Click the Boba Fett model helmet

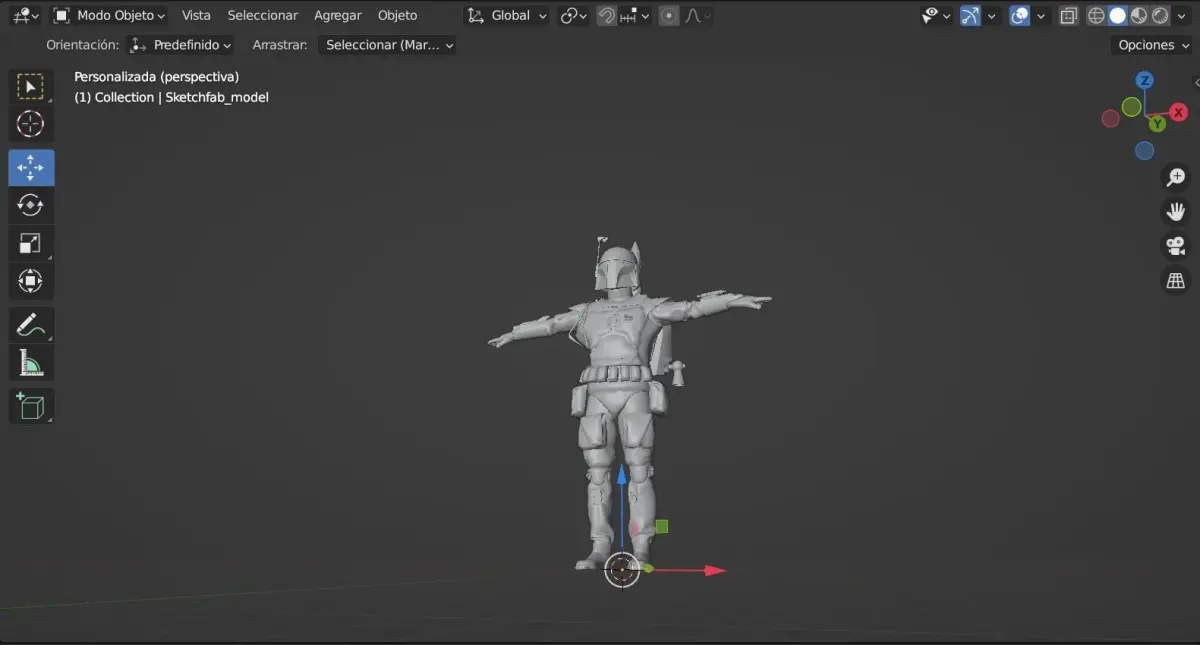(x=616, y=268)
